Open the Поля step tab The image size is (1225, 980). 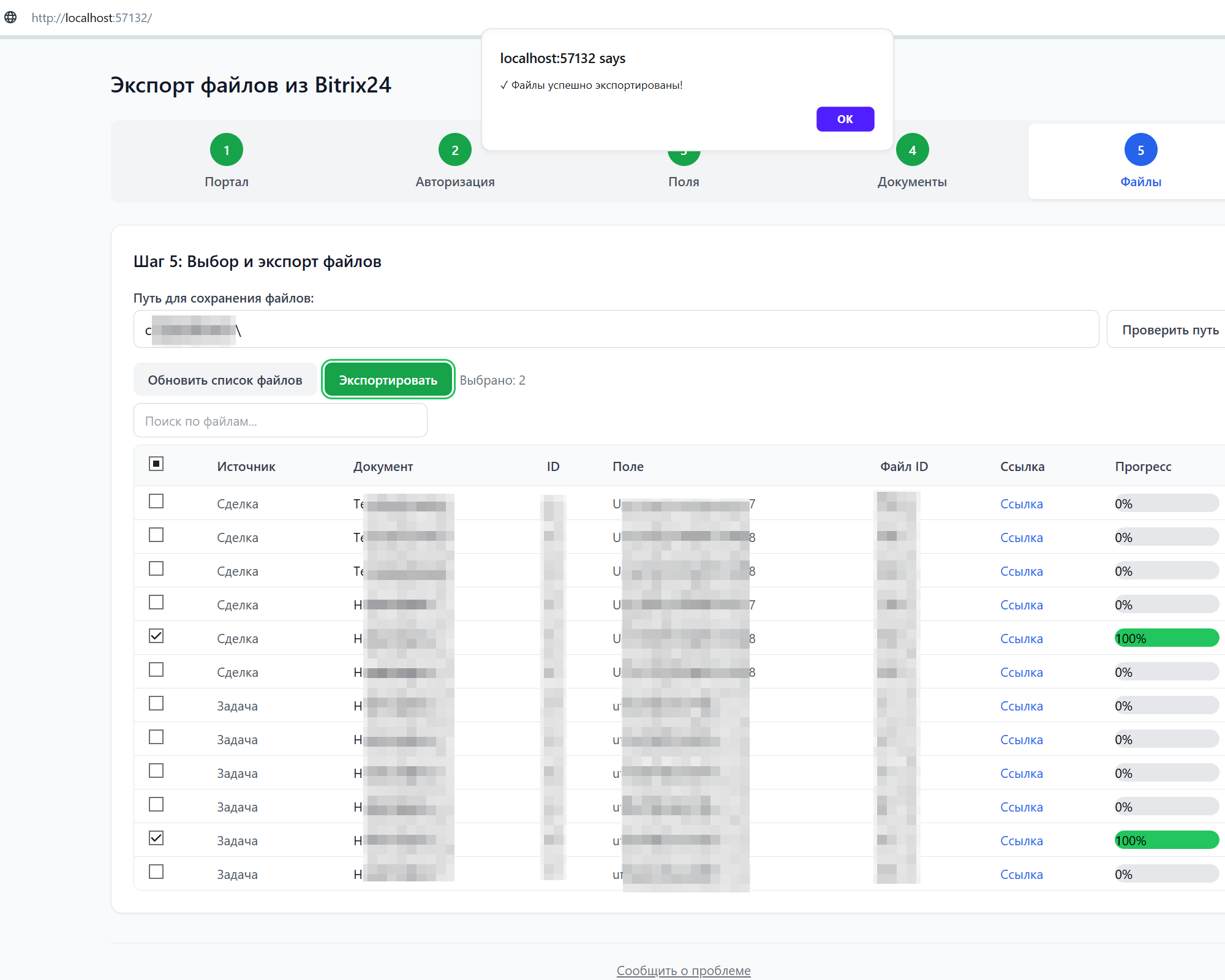click(684, 181)
